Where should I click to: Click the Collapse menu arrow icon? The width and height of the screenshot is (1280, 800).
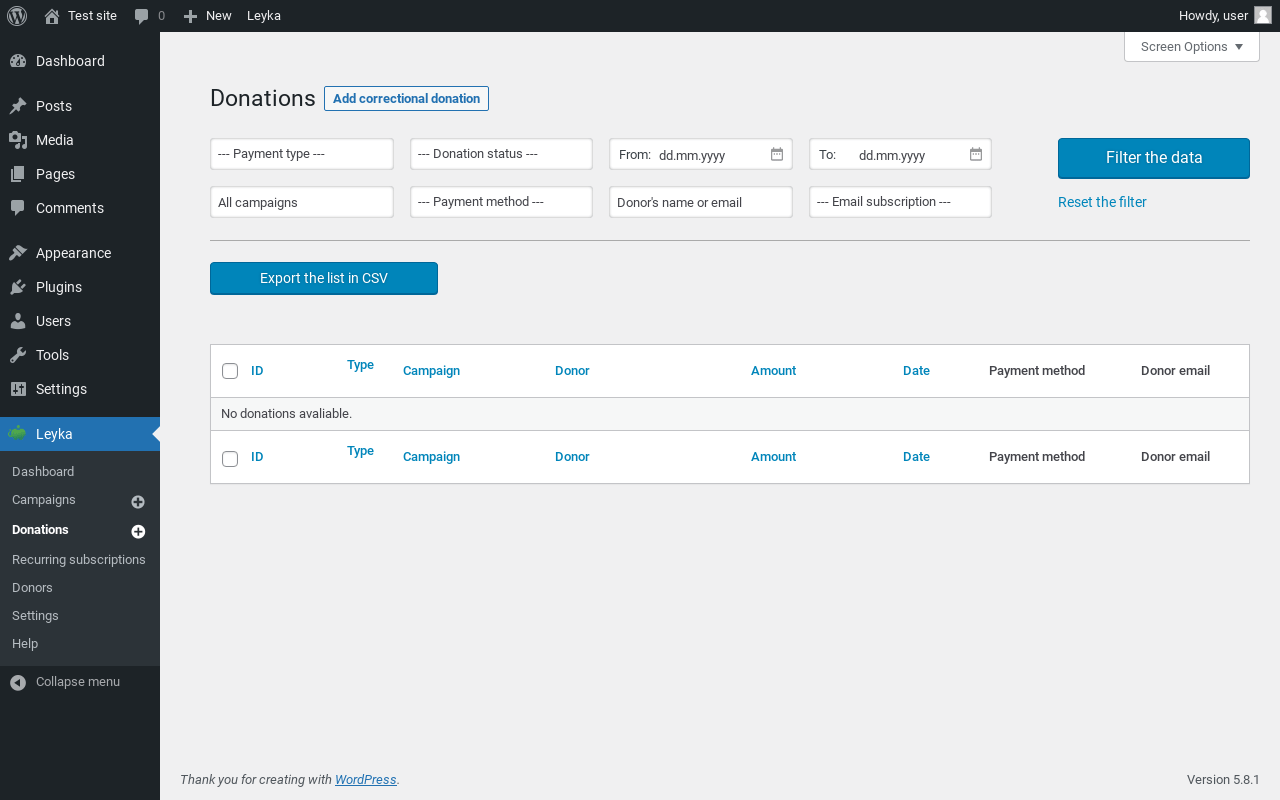[18, 682]
